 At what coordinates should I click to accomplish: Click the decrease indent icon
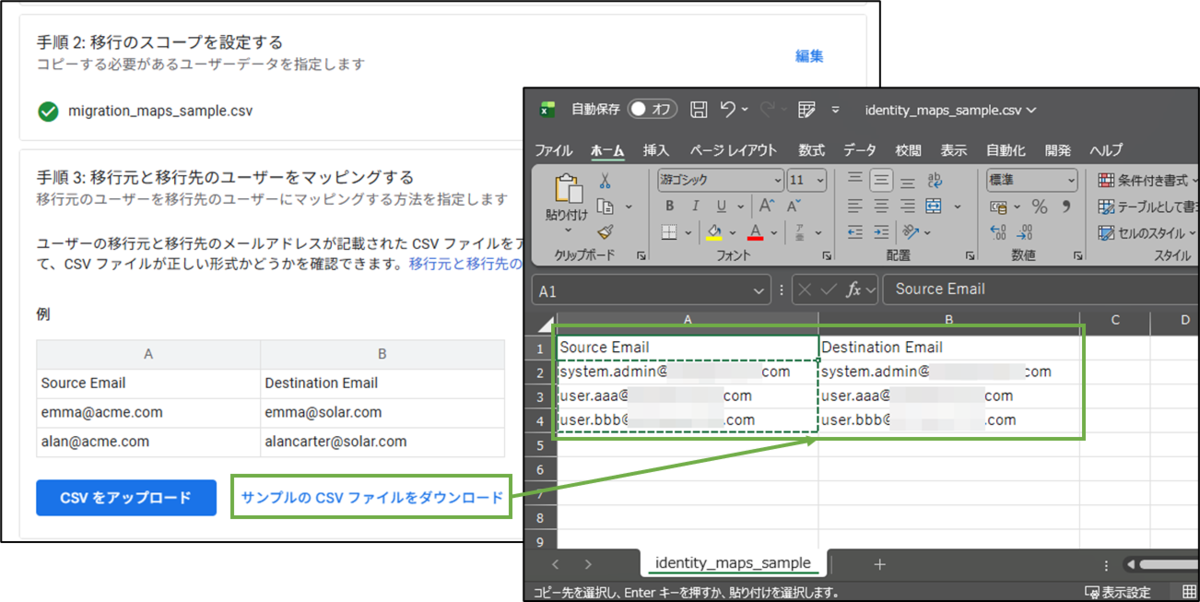click(x=855, y=233)
